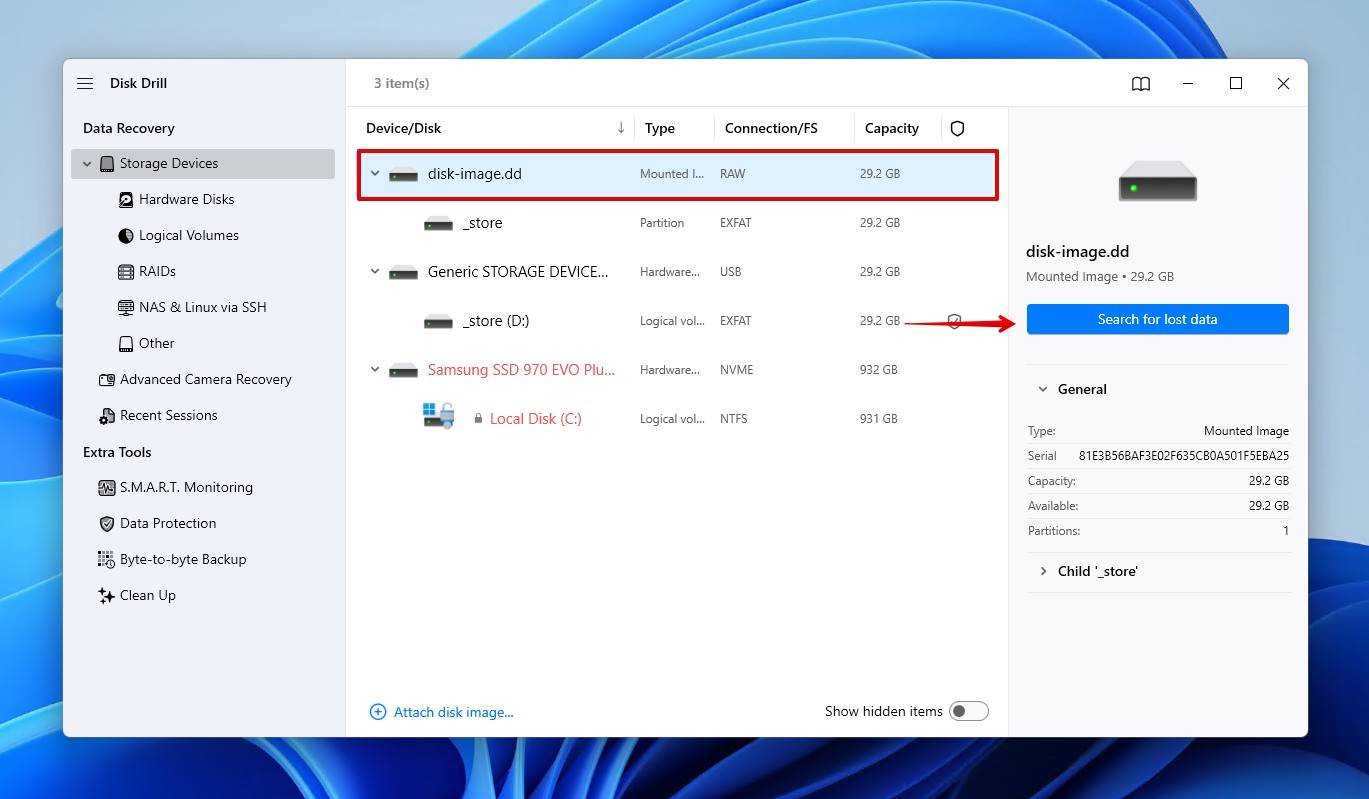This screenshot has height=799, width=1369.
Task: Click the NAS & Linux monitor icon
Action: coord(126,308)
